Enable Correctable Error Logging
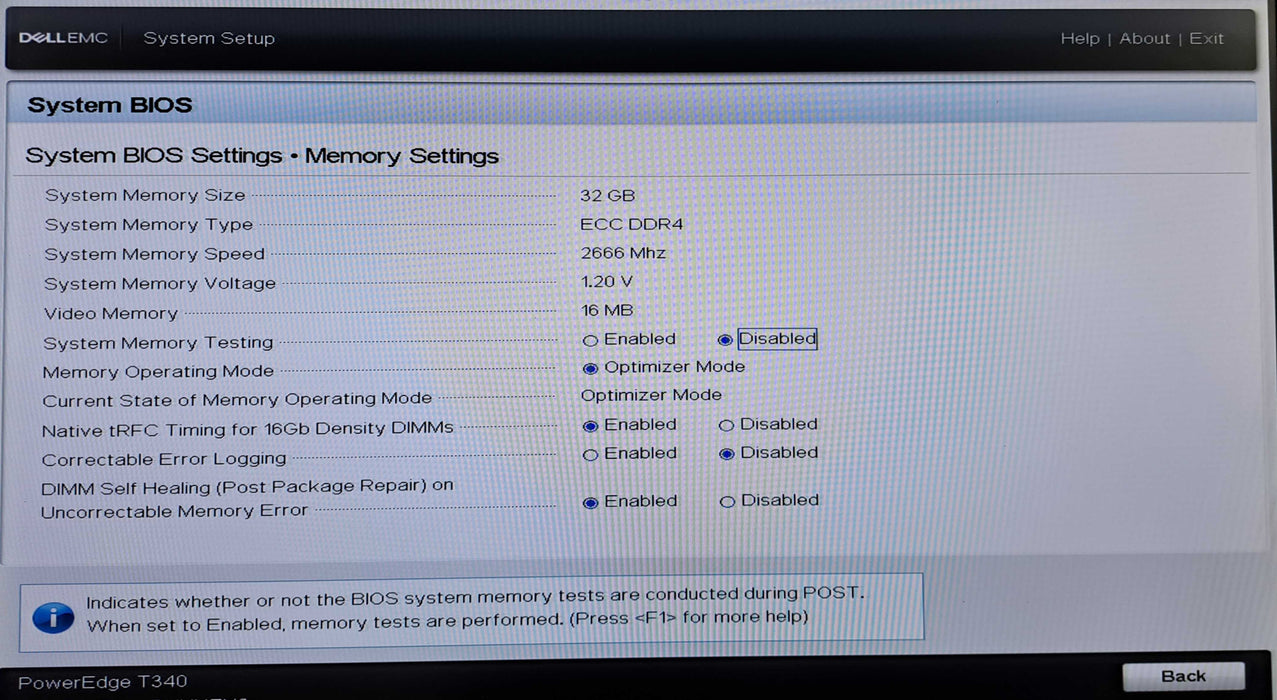1277x700 pixels. pyautogui.click(x=590, y=455)
